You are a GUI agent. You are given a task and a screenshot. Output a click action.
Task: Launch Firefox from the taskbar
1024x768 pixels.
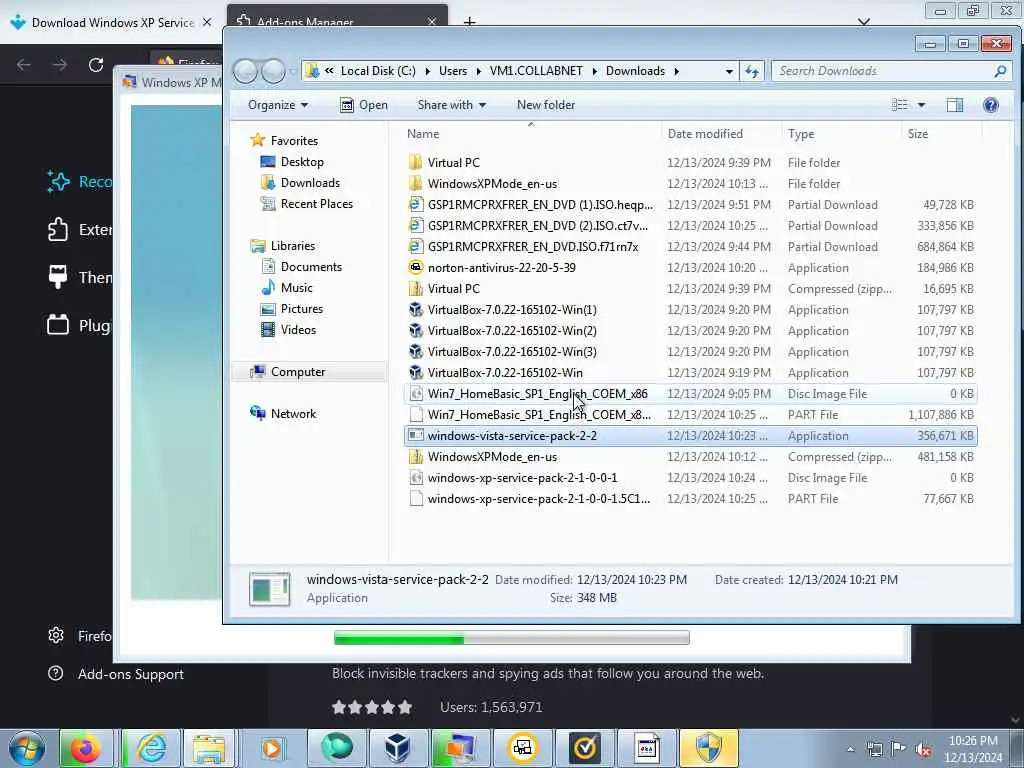click(x=85, y=748)
